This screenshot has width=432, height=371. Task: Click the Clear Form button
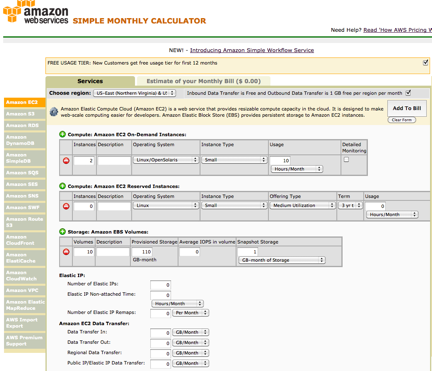402,120
